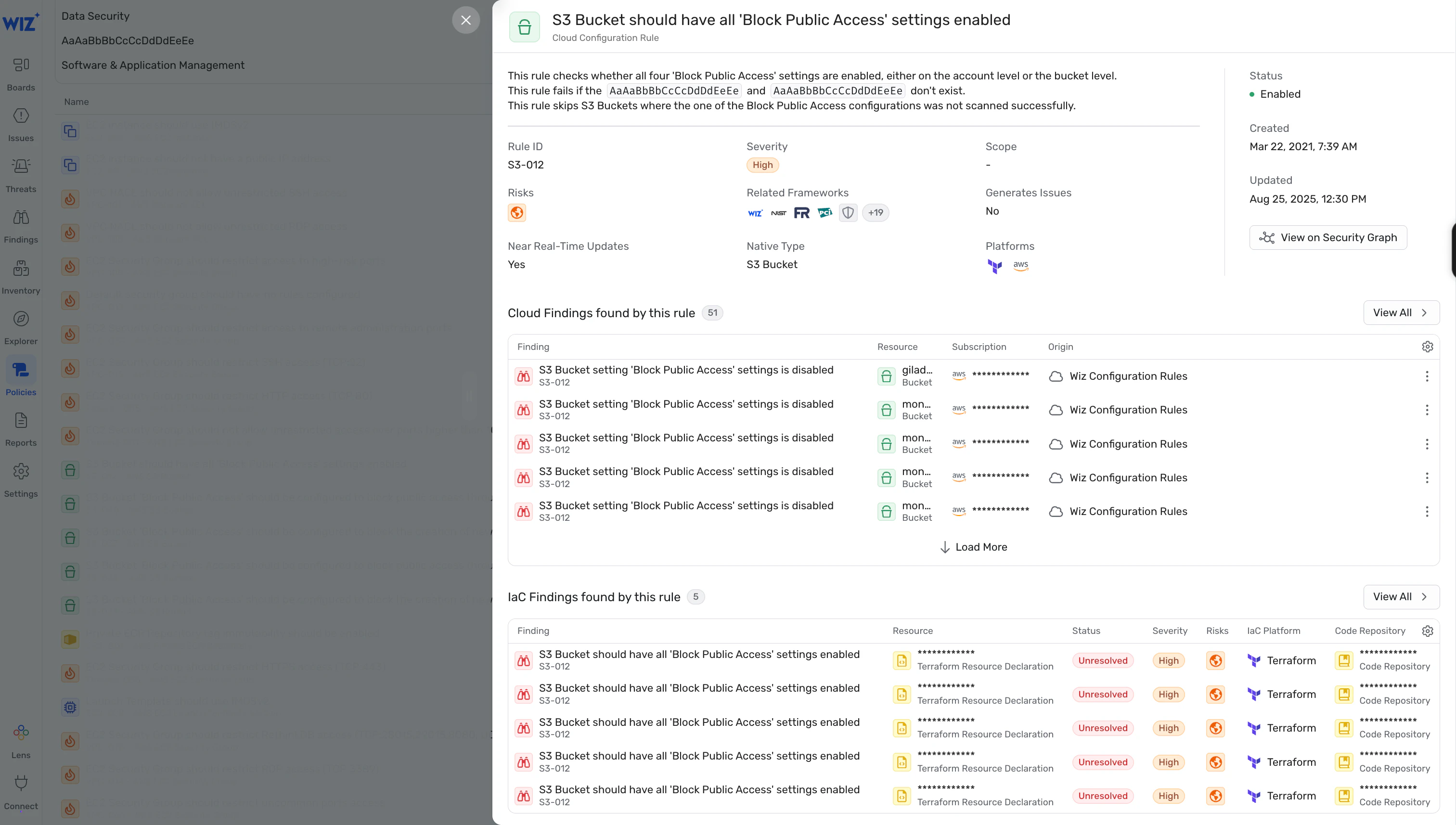This screenshot has width=1456, height=825.
Task: Click the S3 bucket icon beside rule title
Action: [524, 26]
